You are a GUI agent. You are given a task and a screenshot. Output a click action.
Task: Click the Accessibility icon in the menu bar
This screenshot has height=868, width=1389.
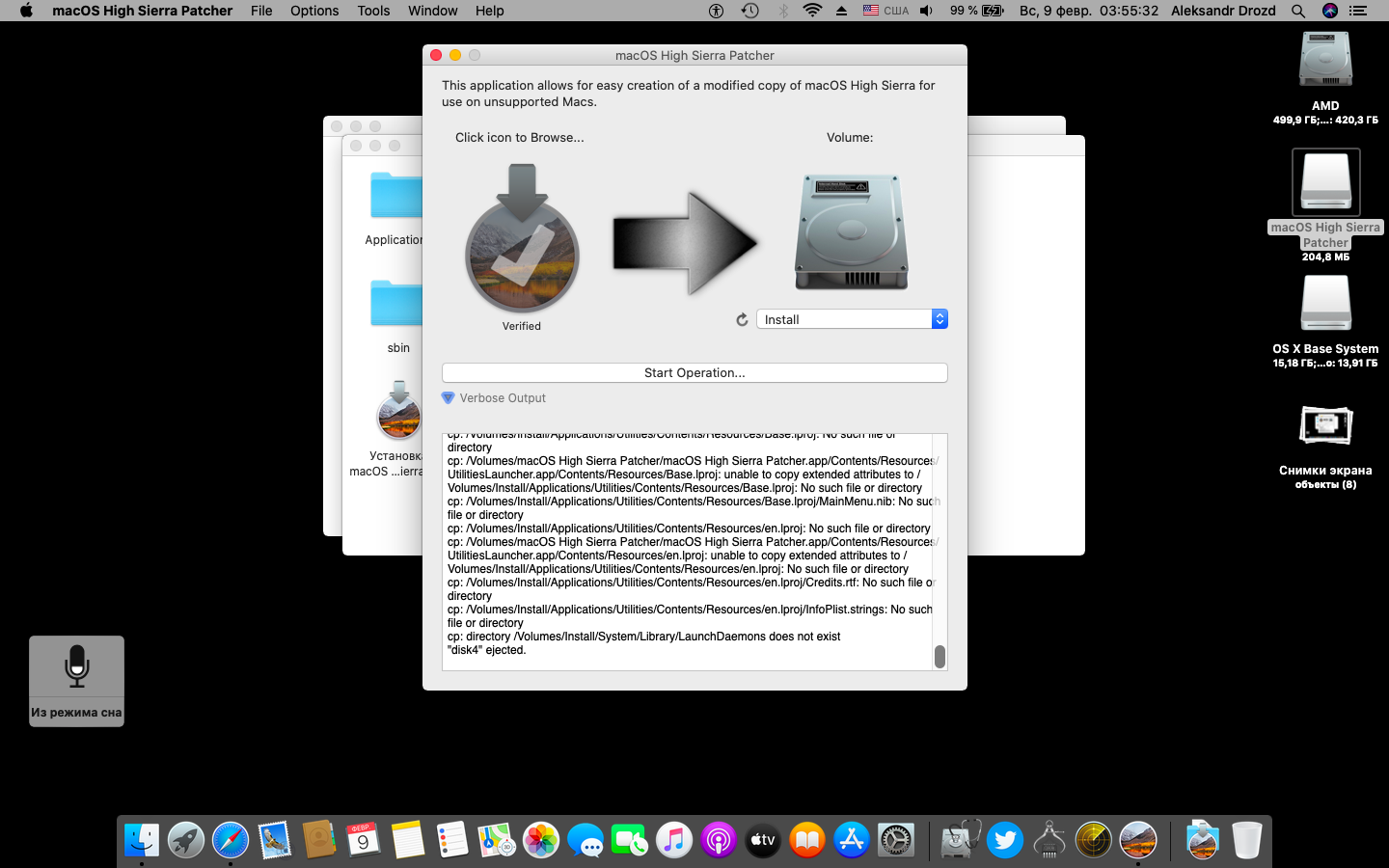tap(716, 11)
